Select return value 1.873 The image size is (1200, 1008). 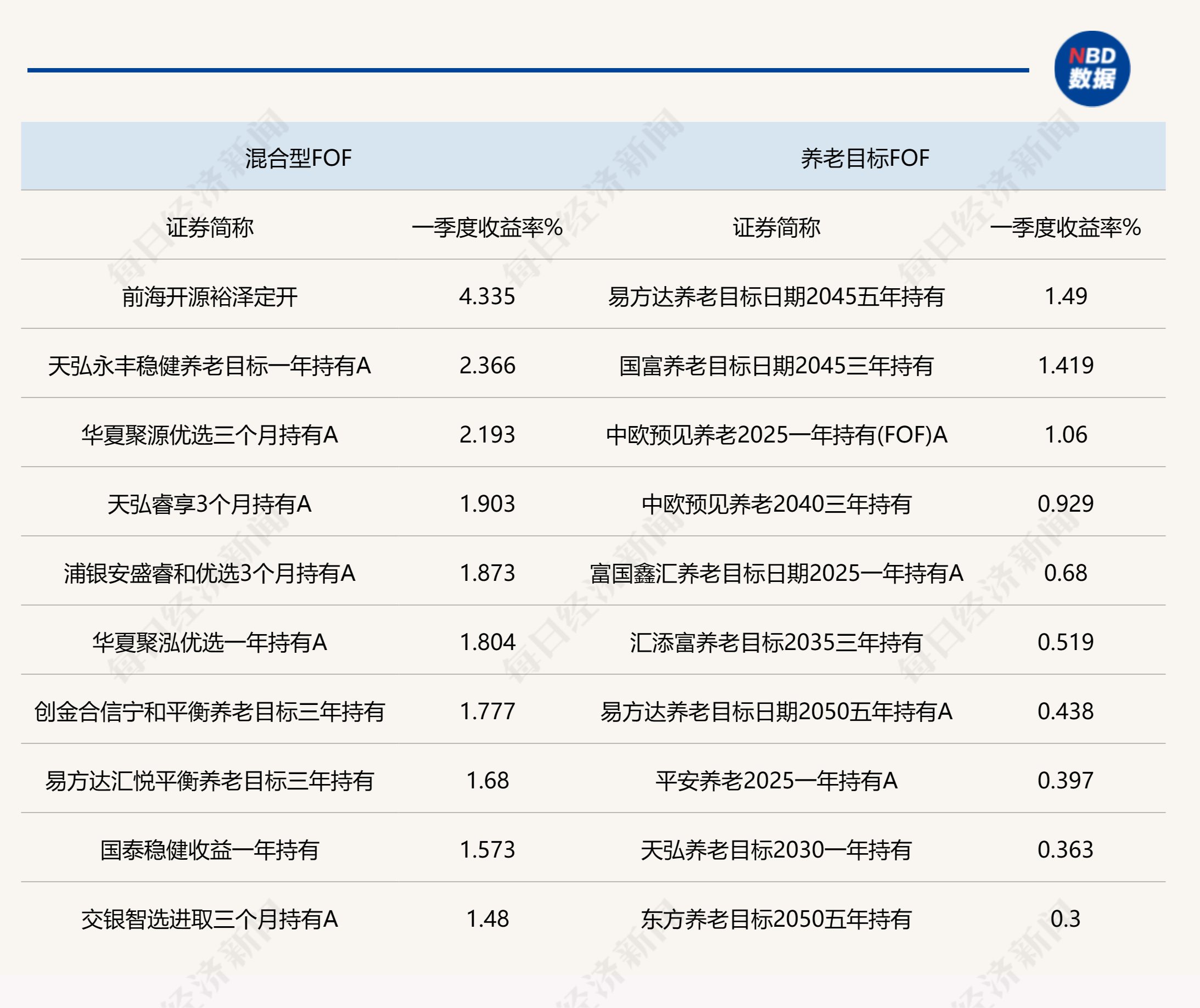tap(487, 573)
